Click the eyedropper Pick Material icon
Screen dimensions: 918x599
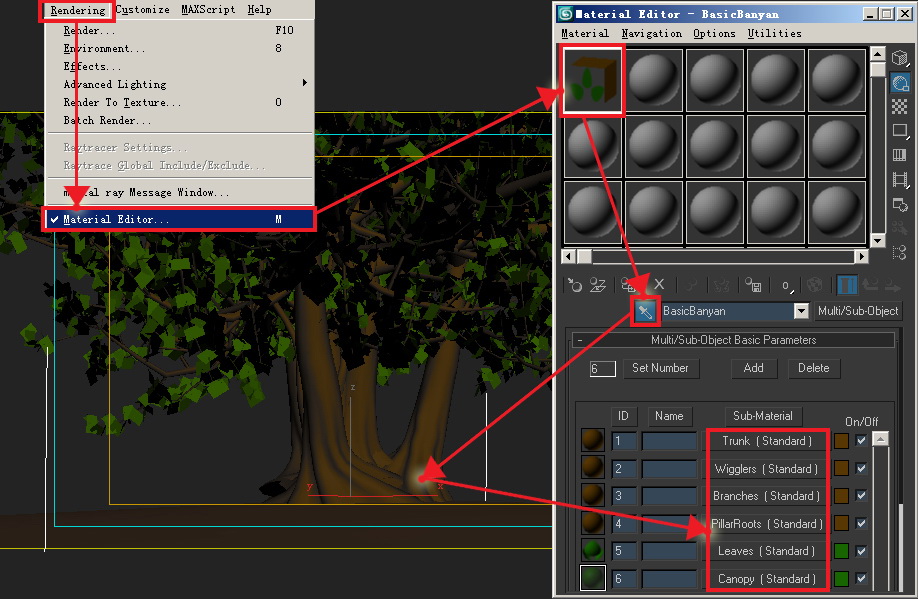tap(645, 312)
